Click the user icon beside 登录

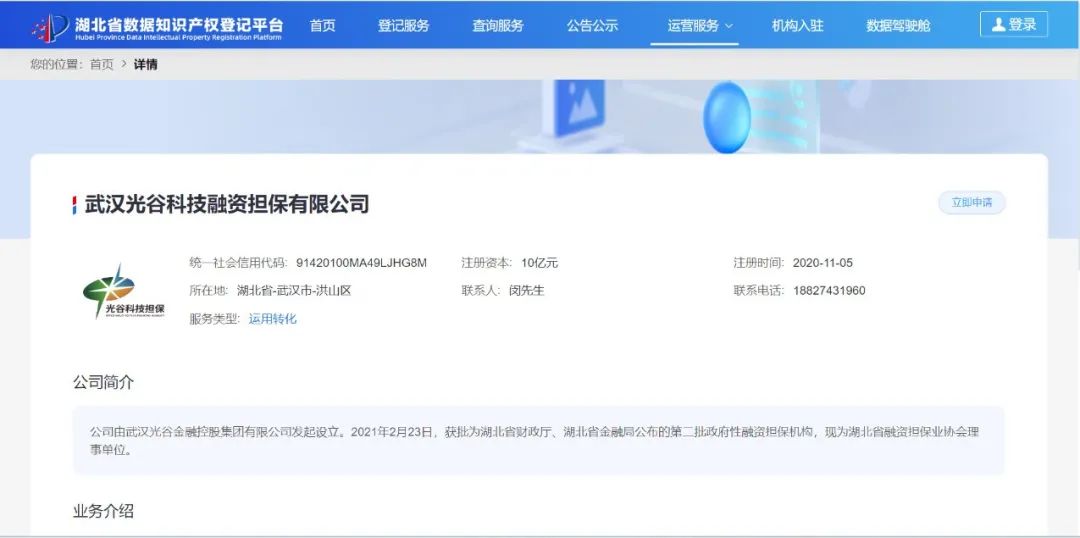(x=998, y=25)
